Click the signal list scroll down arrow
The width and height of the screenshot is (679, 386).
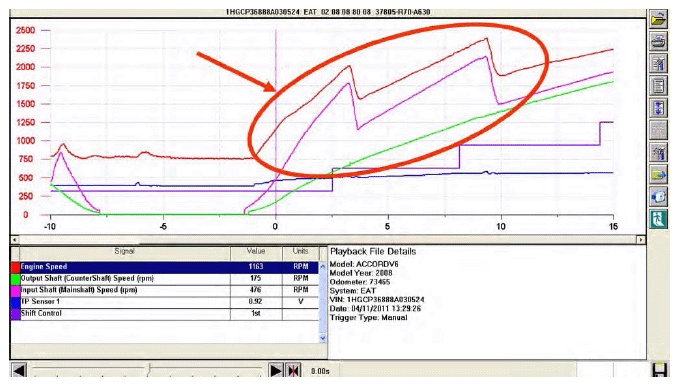pos(323,338)
